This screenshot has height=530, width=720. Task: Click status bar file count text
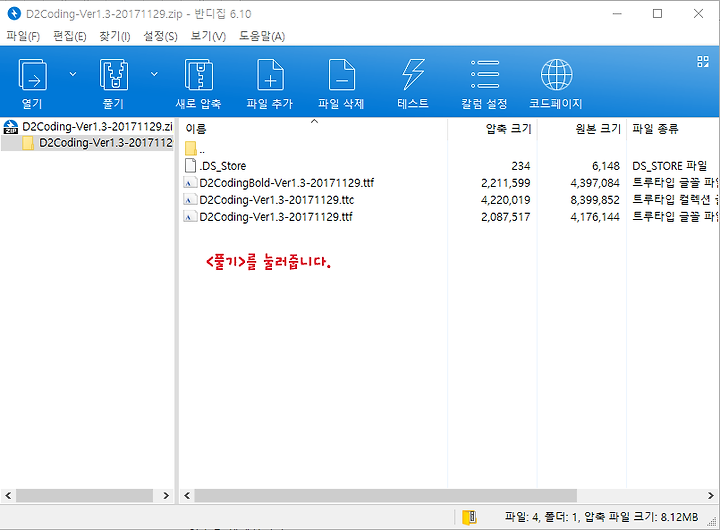[602, 517]
